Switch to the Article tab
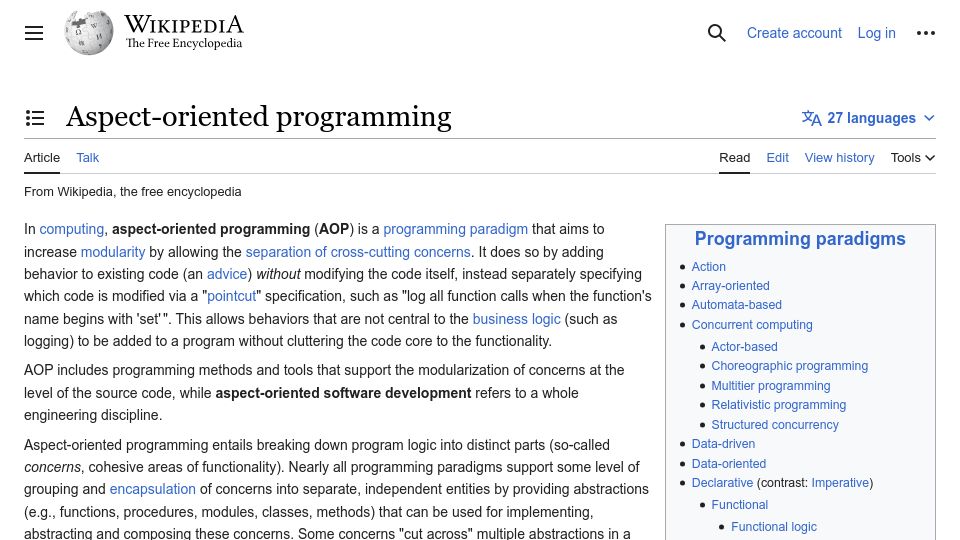Image resolution: width=960 pixels, height=540 pixels. click(x=42, y=157)
